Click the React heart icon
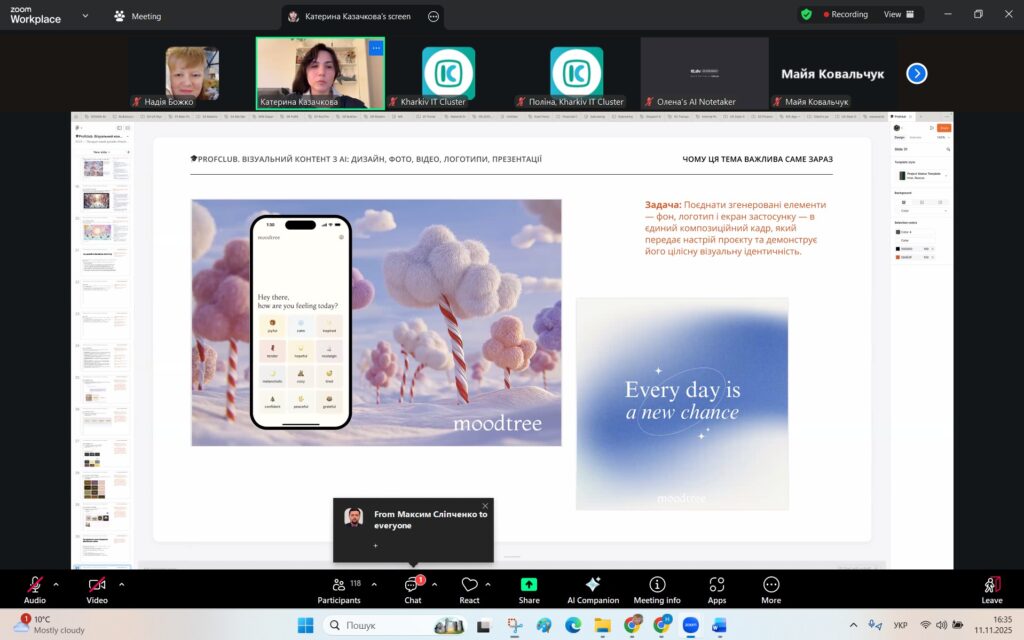Screen dimensions: 1024x640 (469, 589)
